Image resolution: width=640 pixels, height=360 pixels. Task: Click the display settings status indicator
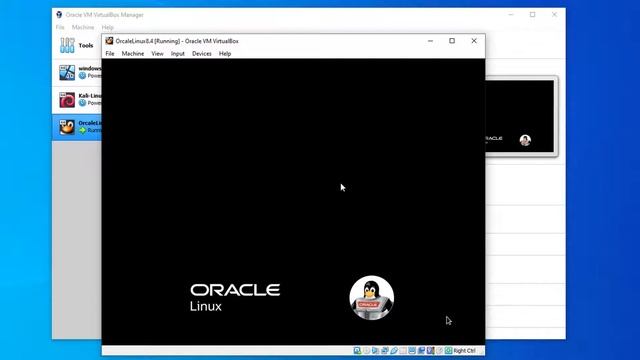click(x=412, y=351)
